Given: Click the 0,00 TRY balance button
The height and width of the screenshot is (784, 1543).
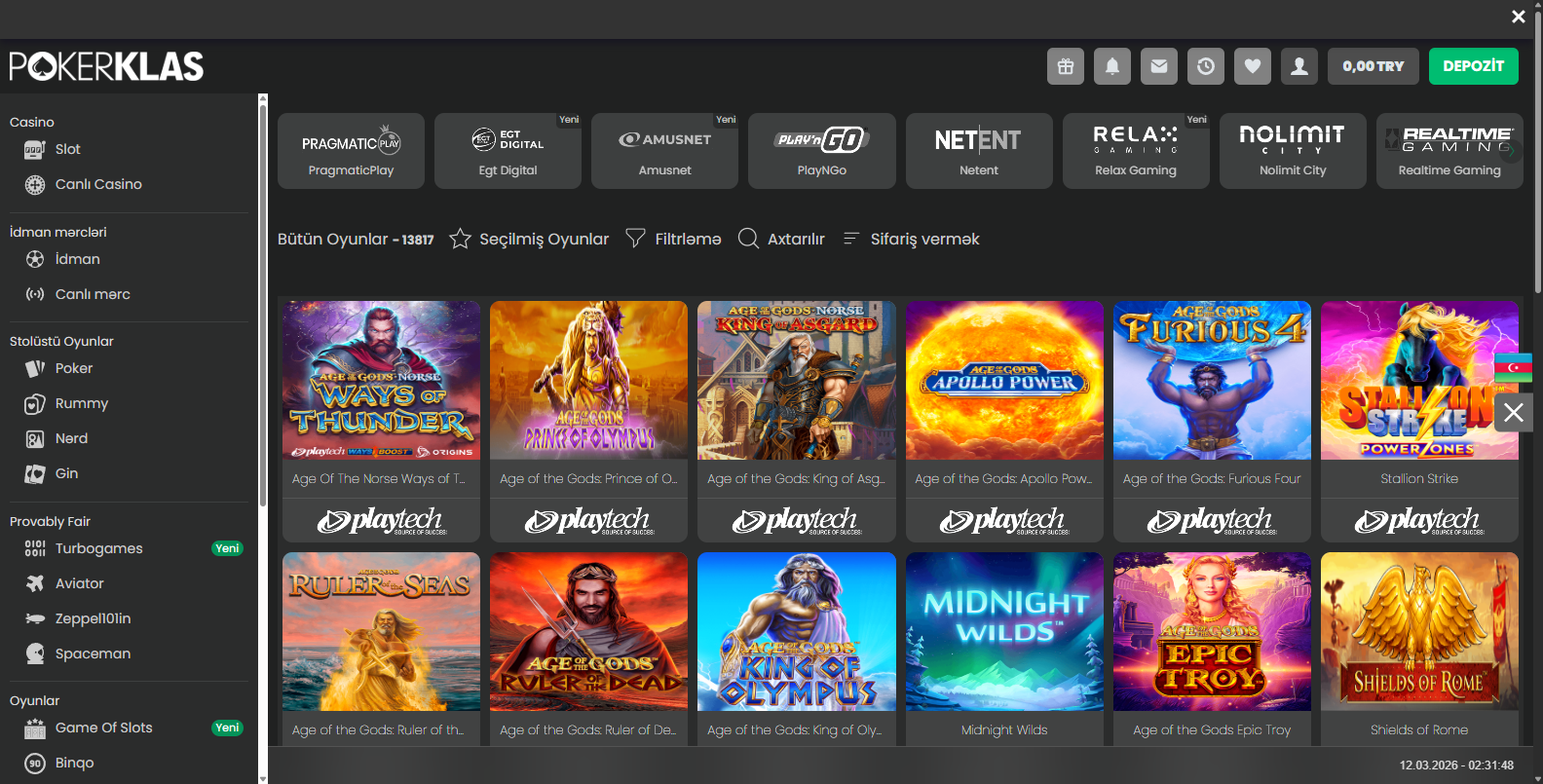Looking at the screenshot, I should point(1373,66).
